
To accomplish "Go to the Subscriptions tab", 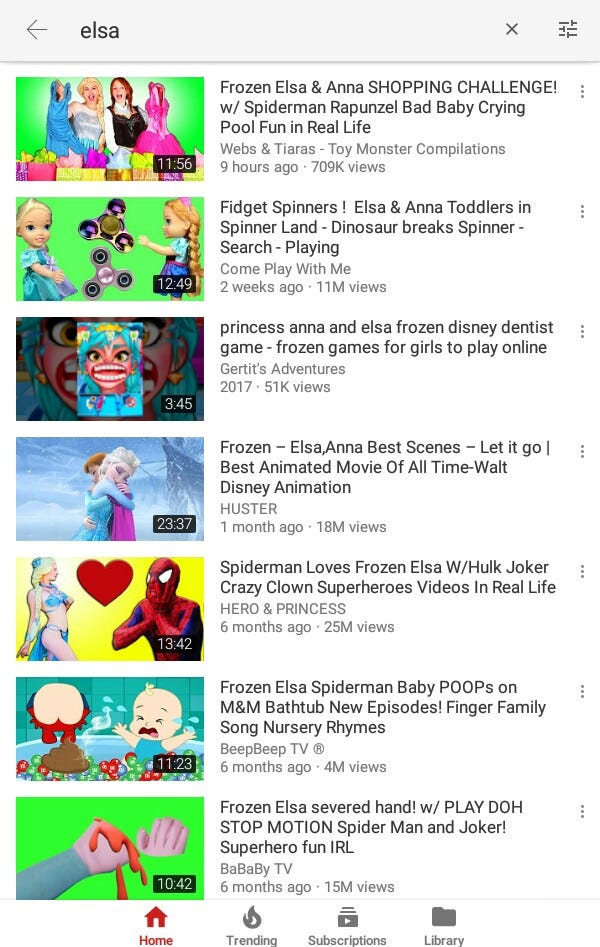I will point(347,925).
